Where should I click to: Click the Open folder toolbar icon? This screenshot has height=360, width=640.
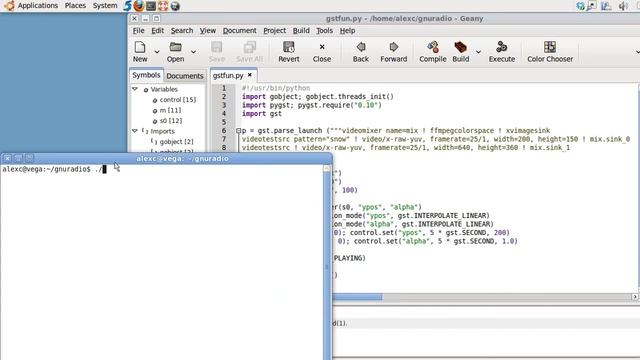[x=176, y=47]
